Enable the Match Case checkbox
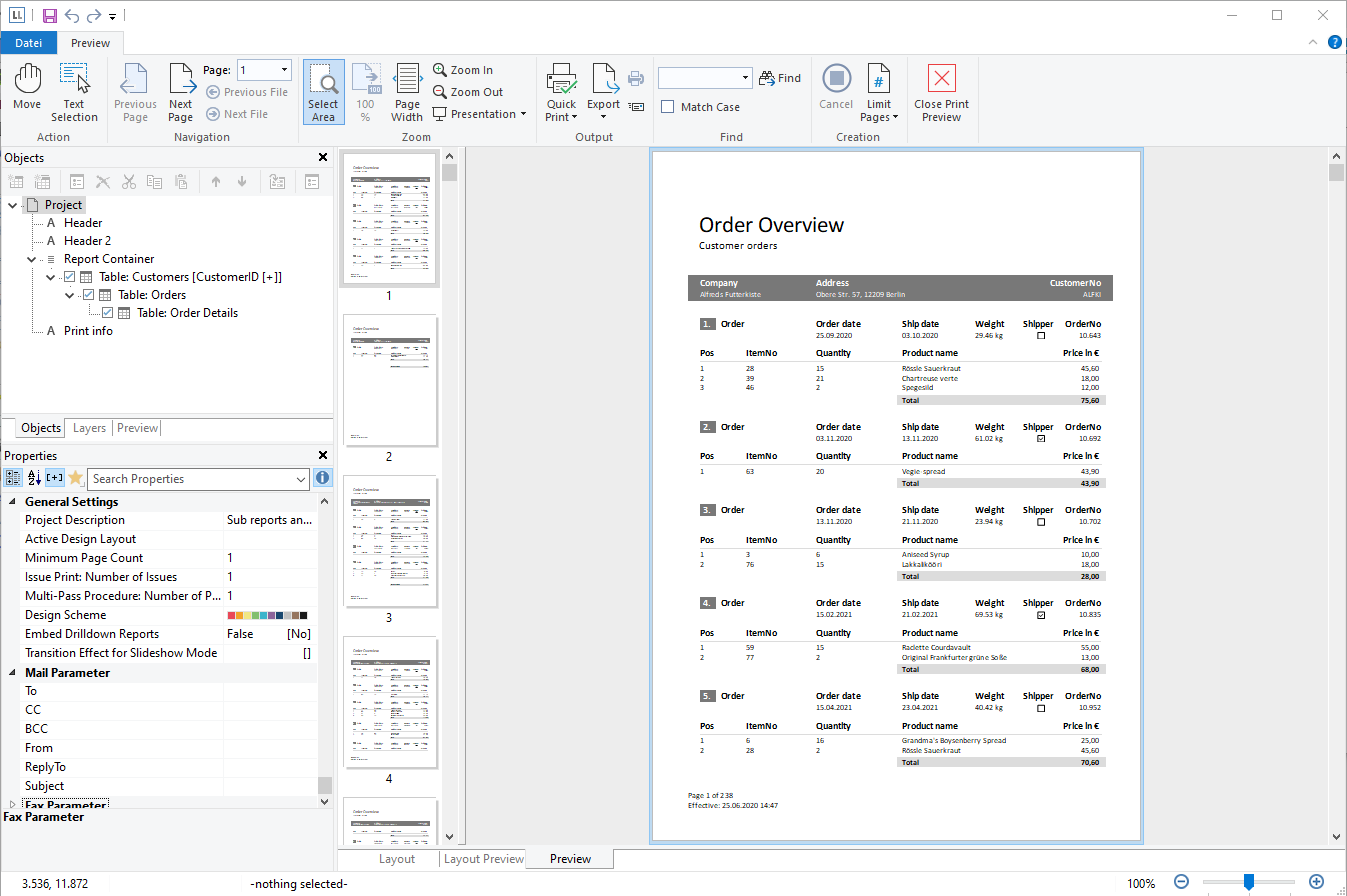The image size is (1347, 896). coord(668,107)
